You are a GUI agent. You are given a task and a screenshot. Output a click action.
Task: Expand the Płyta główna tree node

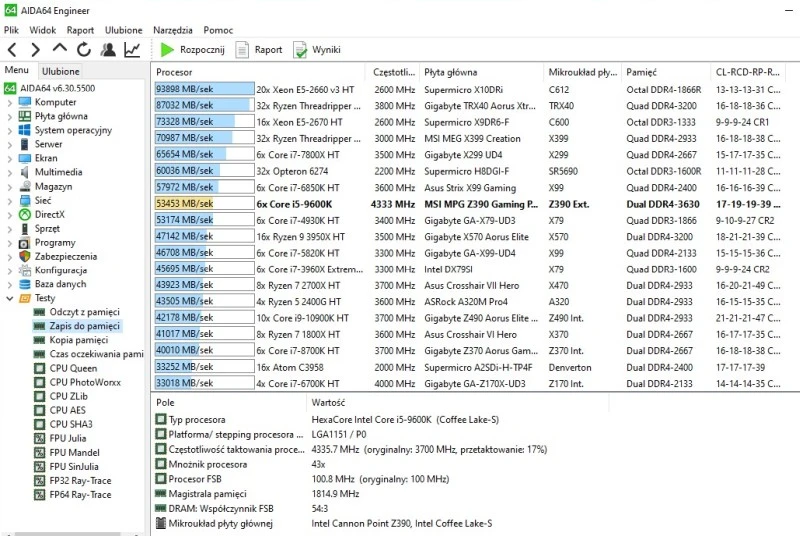pos(9,116)
